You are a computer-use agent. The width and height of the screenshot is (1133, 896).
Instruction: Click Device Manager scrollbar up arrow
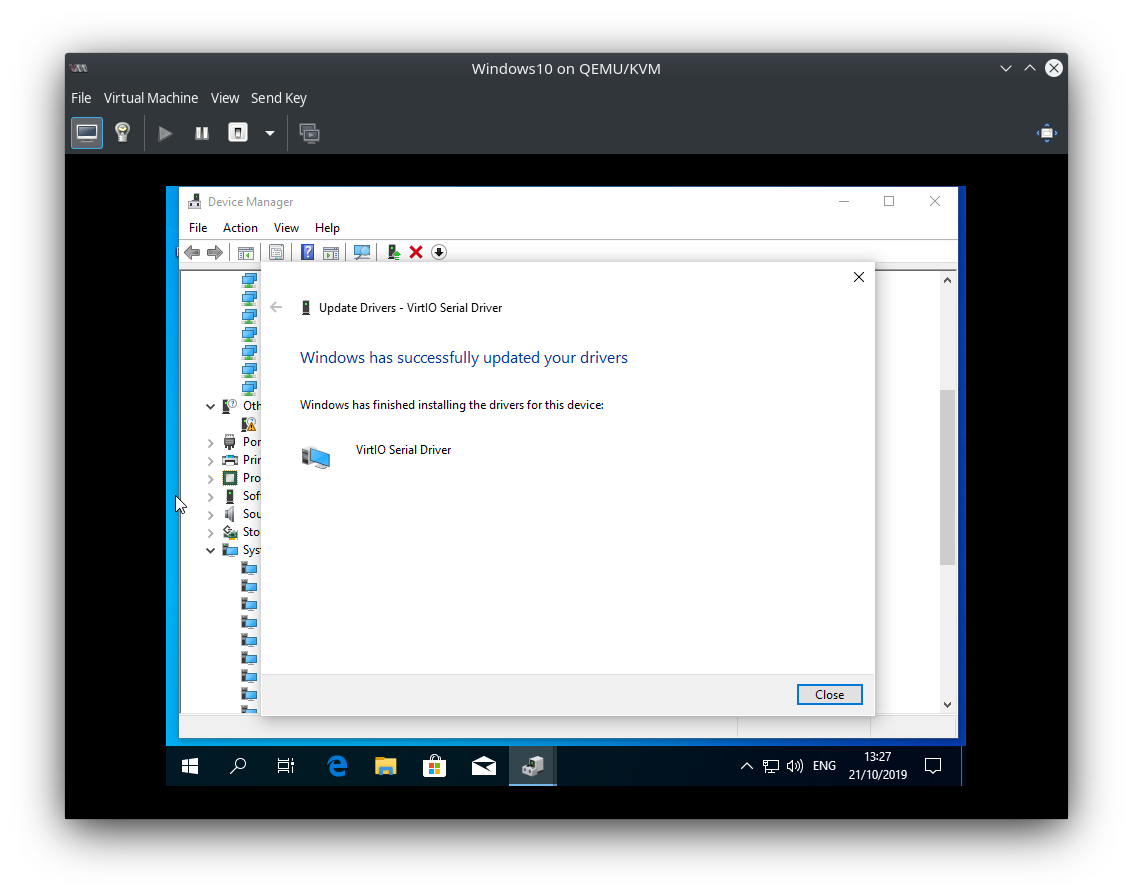[x=947, y=280]
